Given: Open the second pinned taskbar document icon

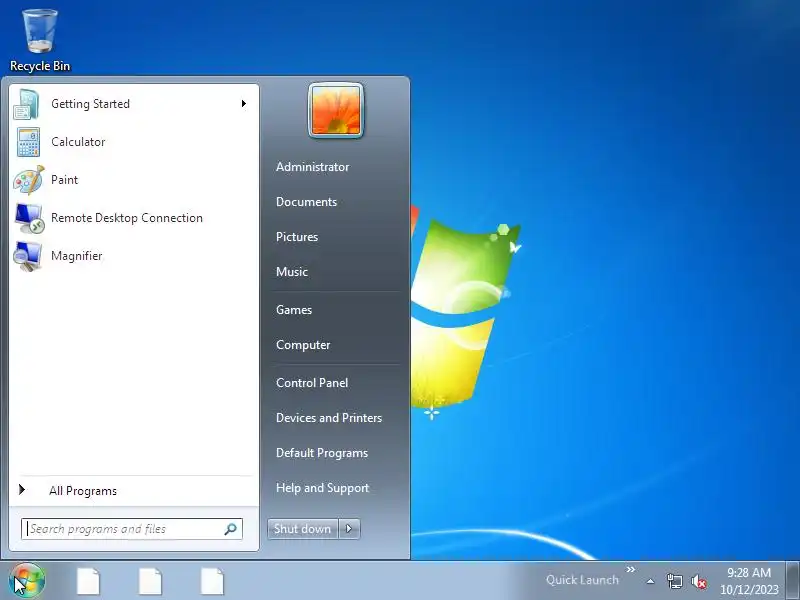Looking at the screenshot, I should click(151, 581).
